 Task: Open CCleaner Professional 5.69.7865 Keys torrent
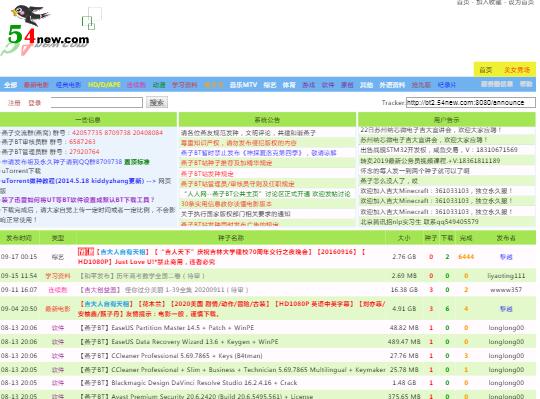[x=171, y=356]
